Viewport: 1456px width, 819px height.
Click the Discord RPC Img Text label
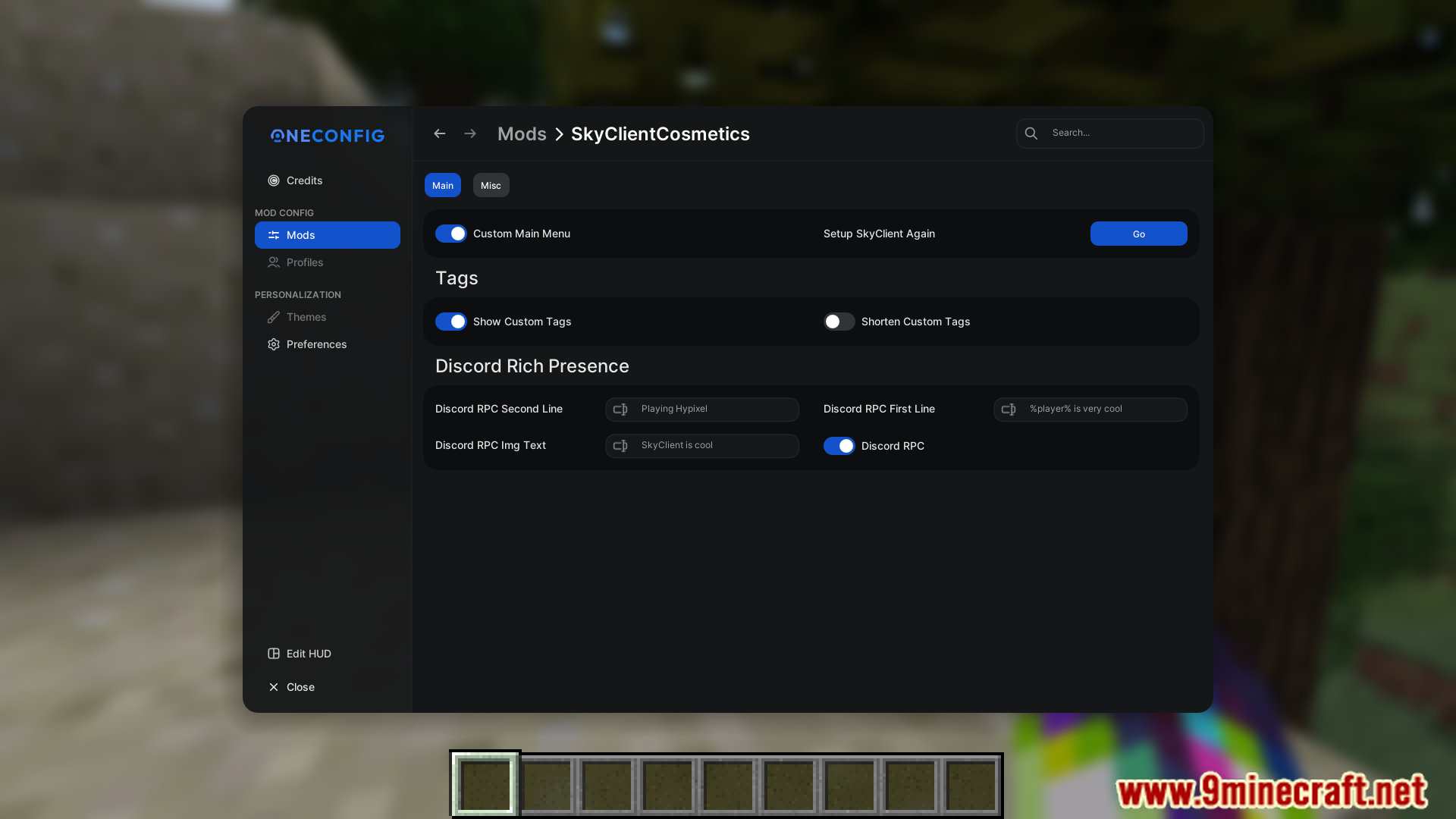(x=491, y=445)
